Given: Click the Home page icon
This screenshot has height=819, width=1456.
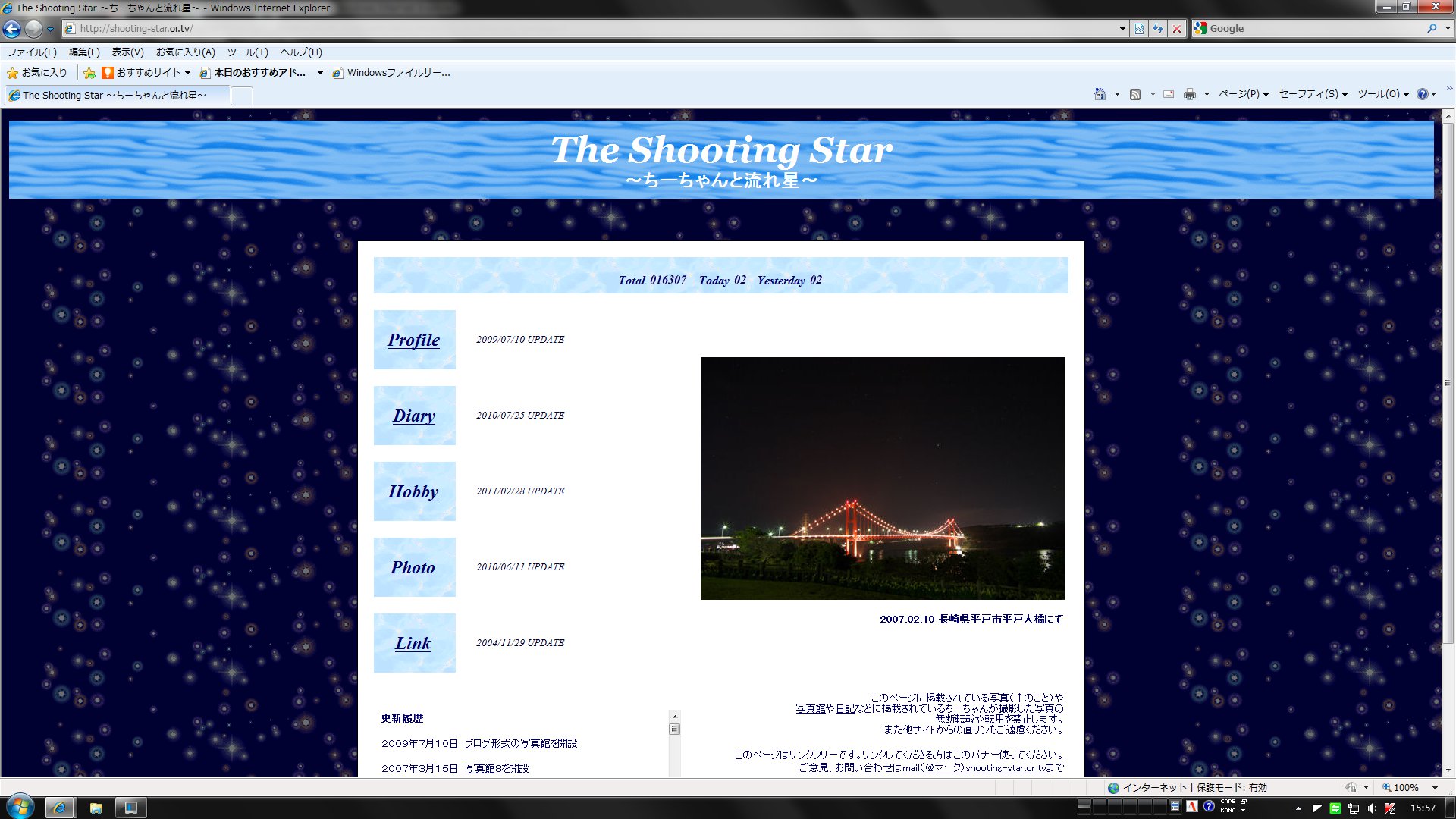Looking at the screenshot, I should pos(1100,94).
